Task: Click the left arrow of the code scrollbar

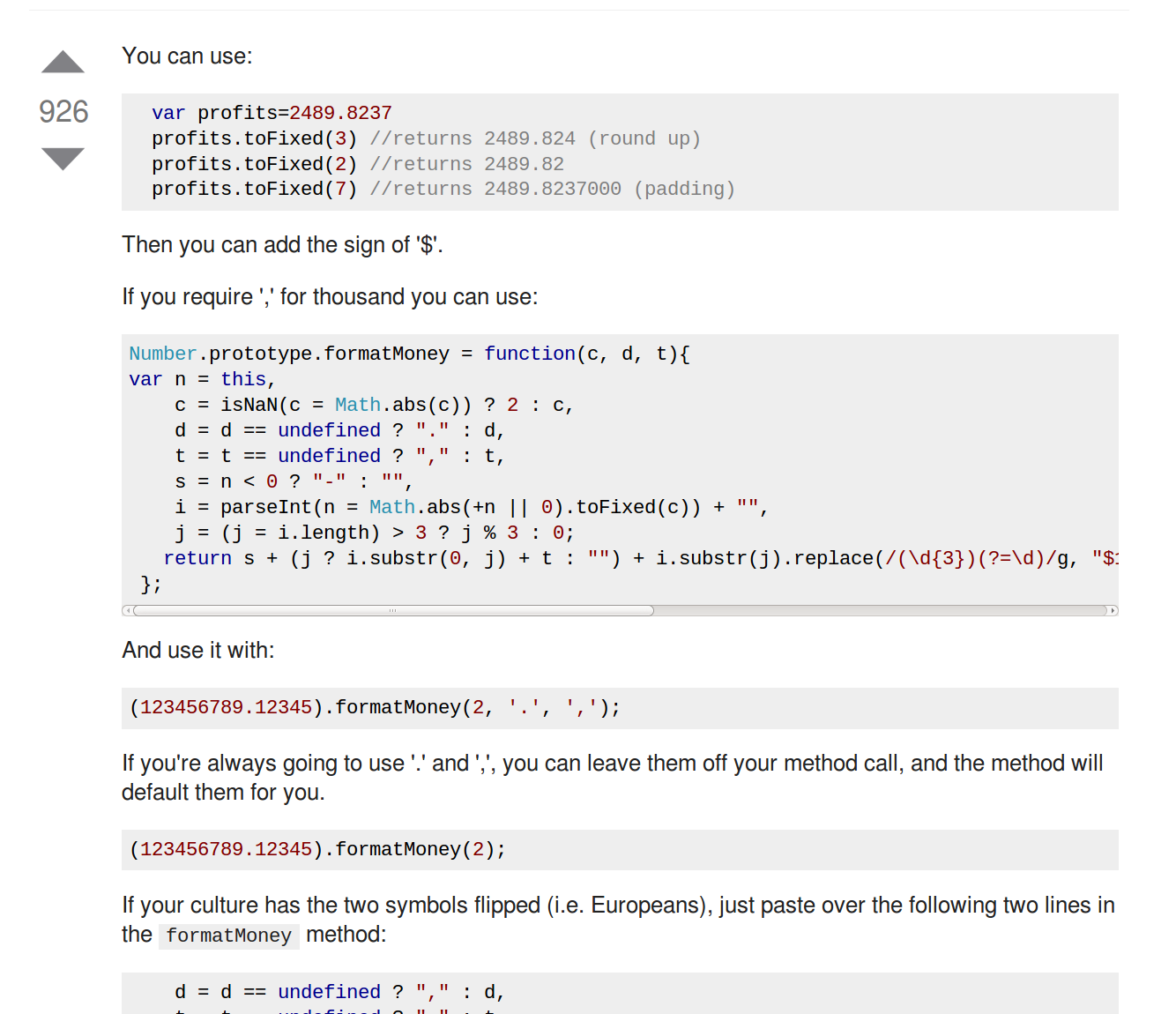Action: pos(129,610)
